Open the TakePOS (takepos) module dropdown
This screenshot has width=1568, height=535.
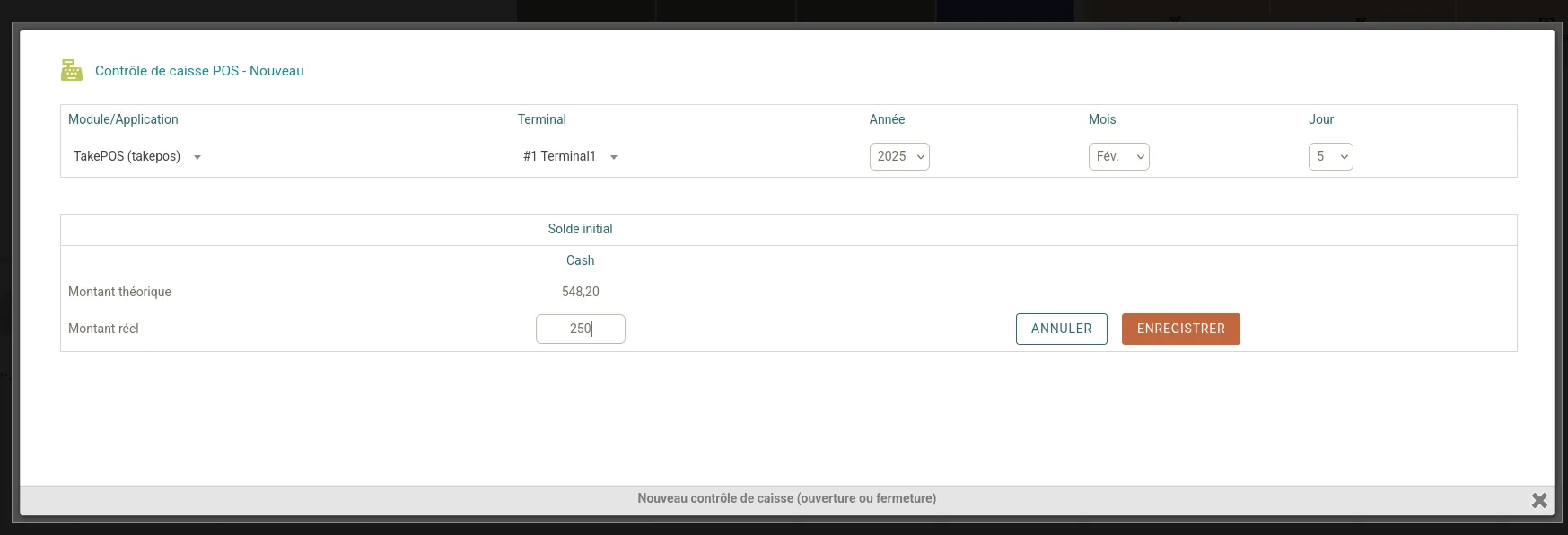[x=137, y=156]
